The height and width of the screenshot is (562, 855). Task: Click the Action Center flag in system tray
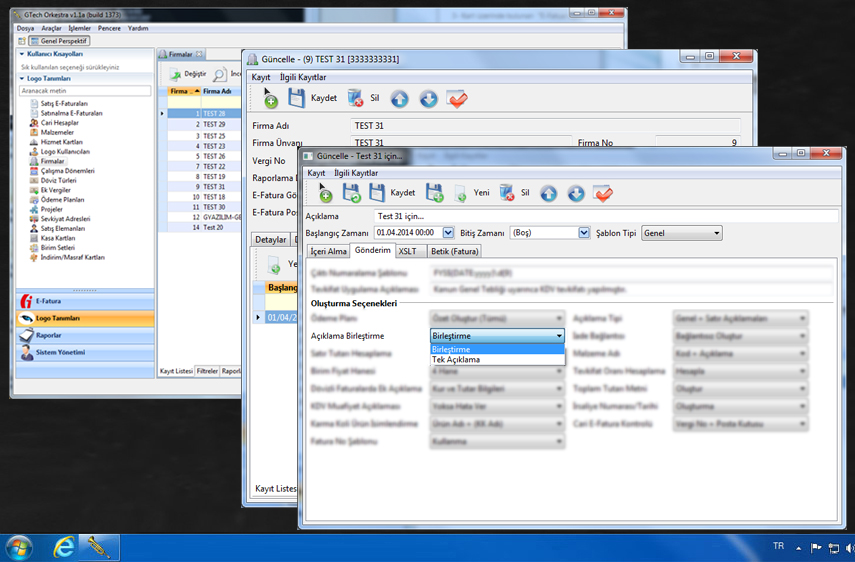click(x=816, y=548)
